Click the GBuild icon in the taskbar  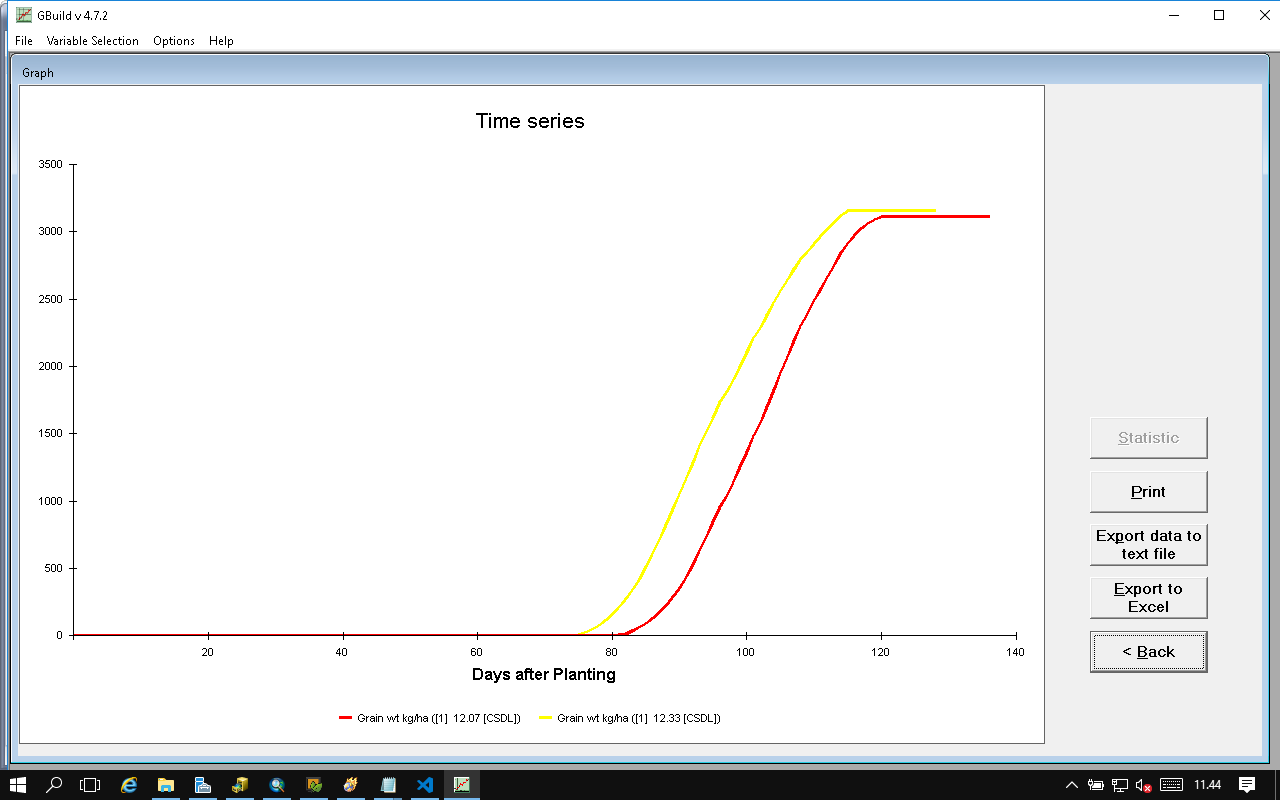[x=462, y=785]
